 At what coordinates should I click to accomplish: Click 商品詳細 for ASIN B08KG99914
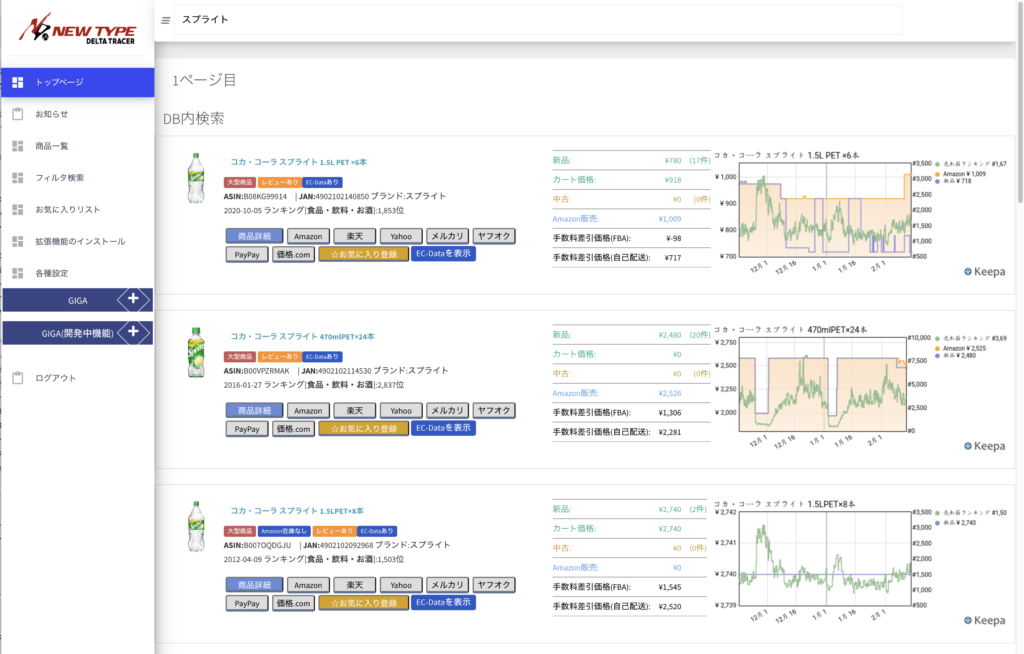255,236
